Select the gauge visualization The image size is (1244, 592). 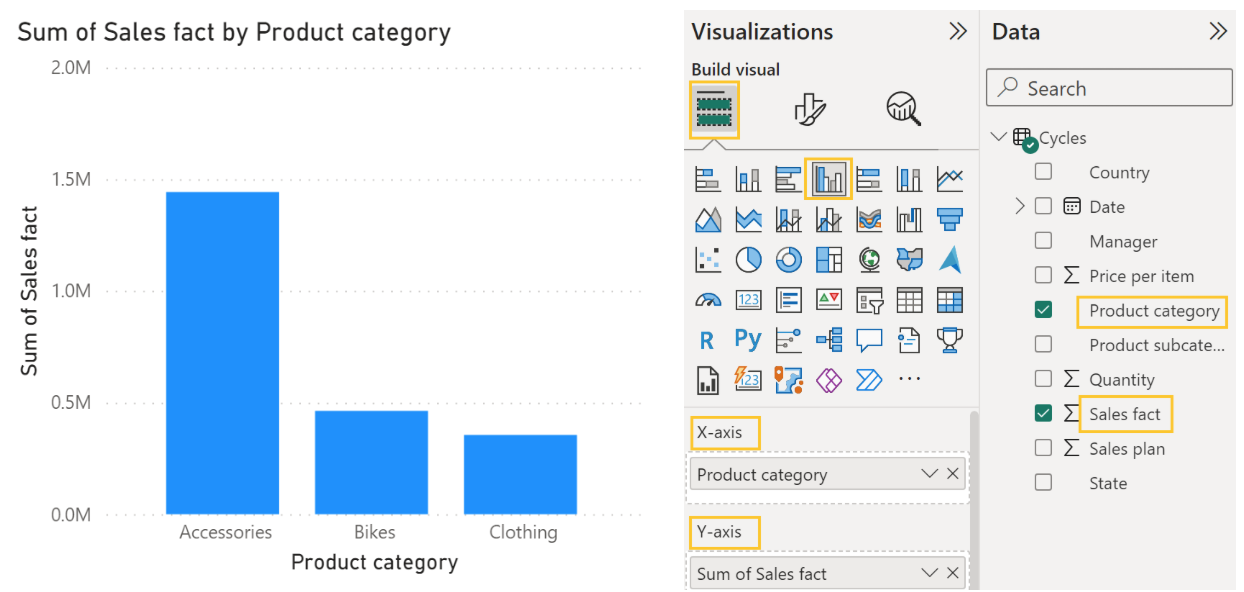(707, 300)
